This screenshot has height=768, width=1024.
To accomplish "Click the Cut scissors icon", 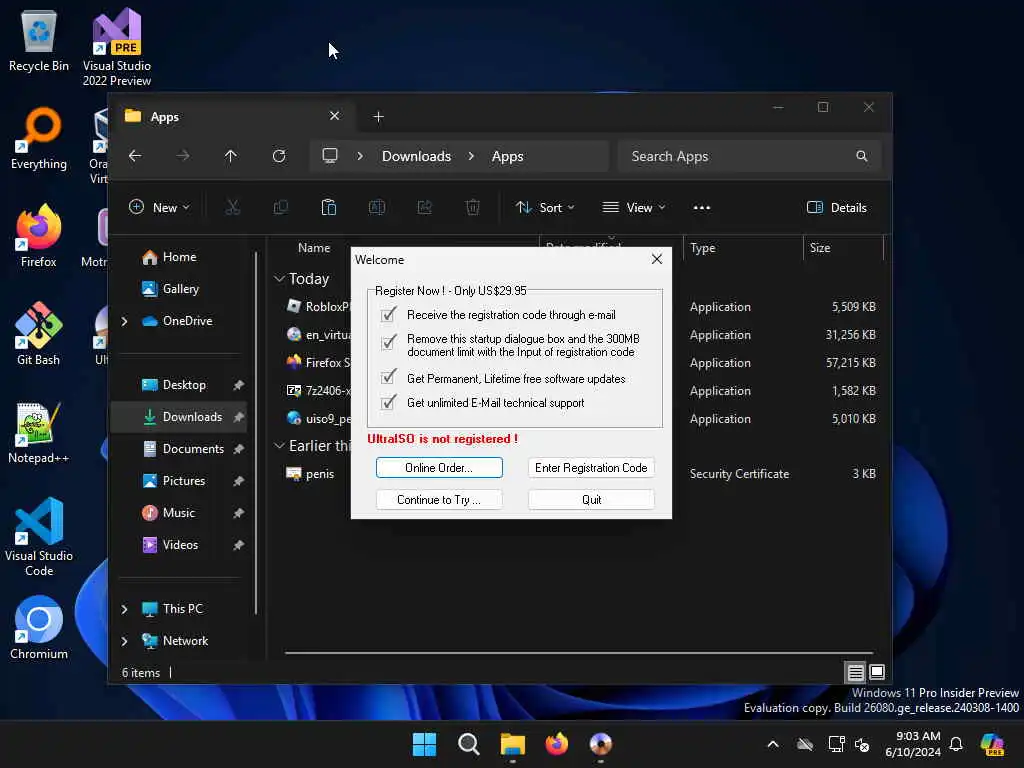I will [x=232, y=208].
